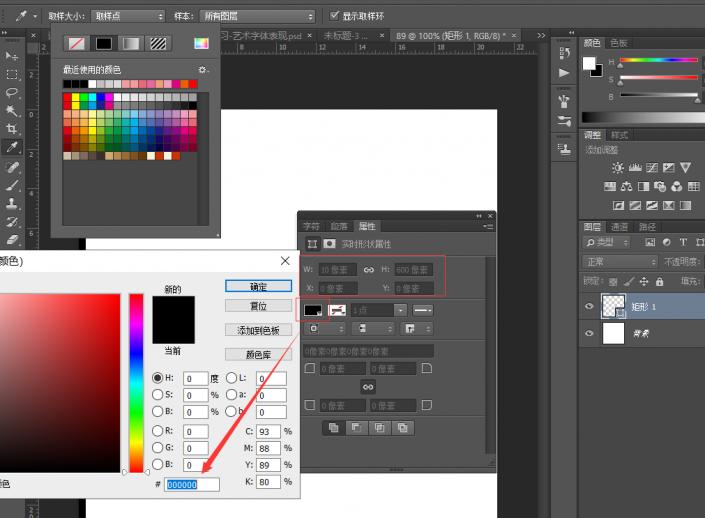Open the stroke alignment dropdown in Properties

tap(325, 329)
